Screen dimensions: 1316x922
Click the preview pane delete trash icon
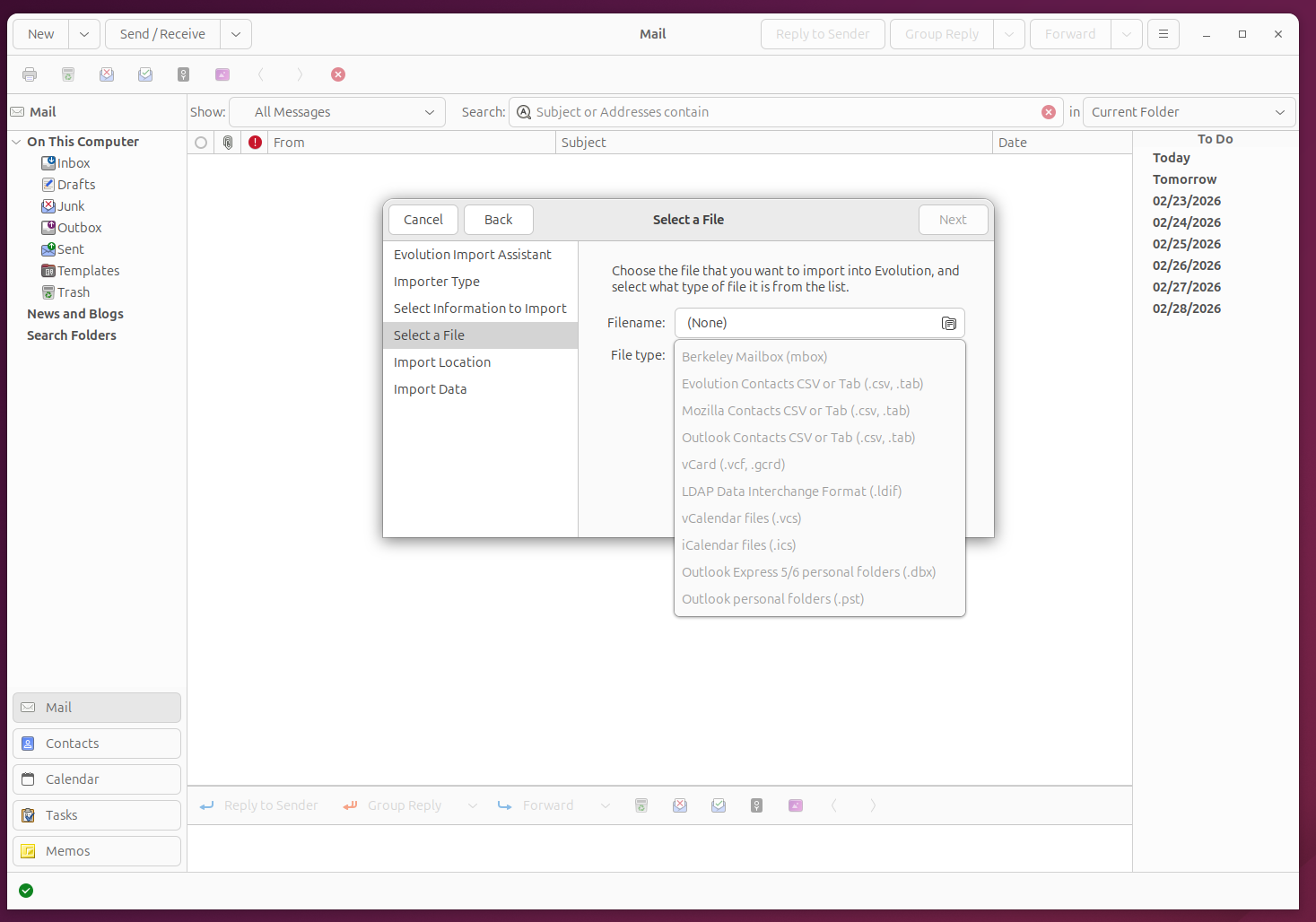[641, 805]
